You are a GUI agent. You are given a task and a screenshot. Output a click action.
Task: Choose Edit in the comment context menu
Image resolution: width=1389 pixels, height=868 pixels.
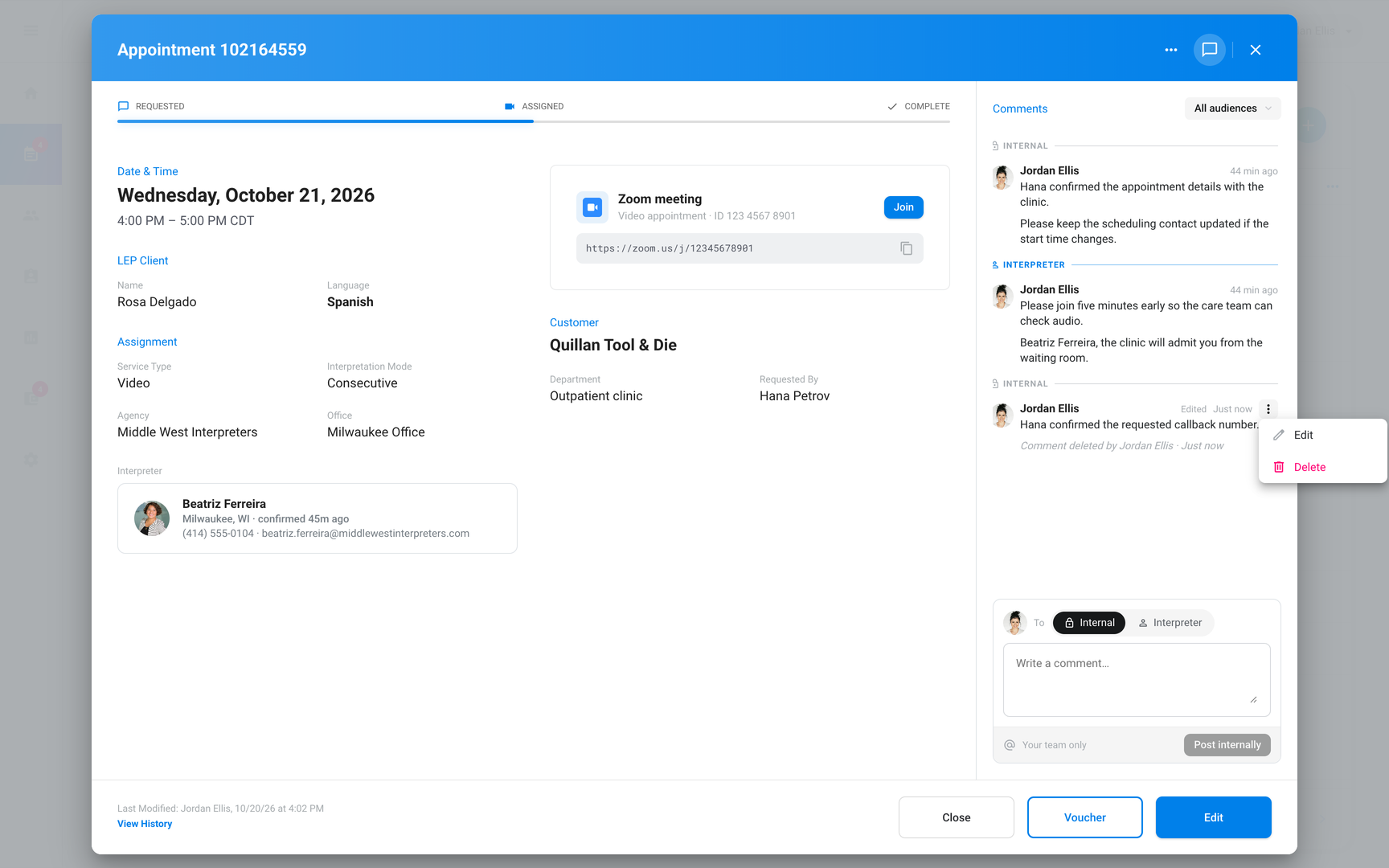tap(1323, 435)
